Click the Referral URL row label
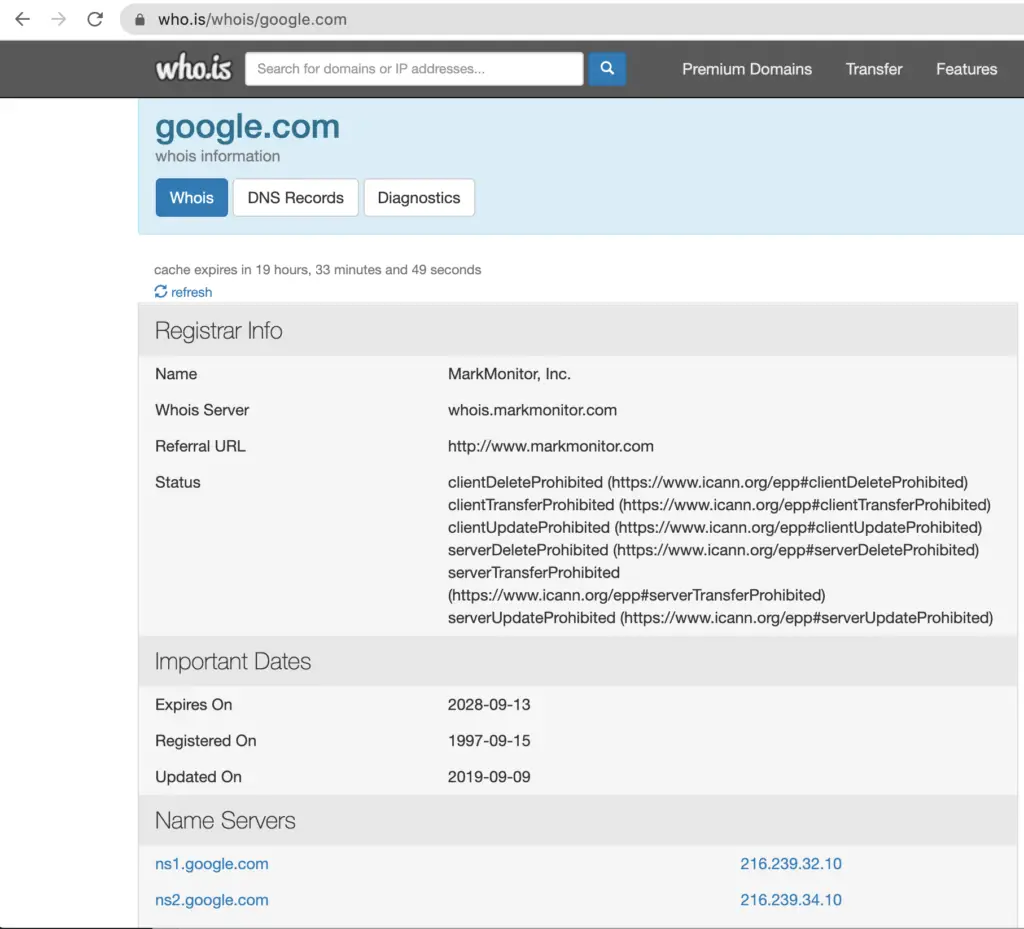Screen dimensions: 1024x929 coord(200,446)
